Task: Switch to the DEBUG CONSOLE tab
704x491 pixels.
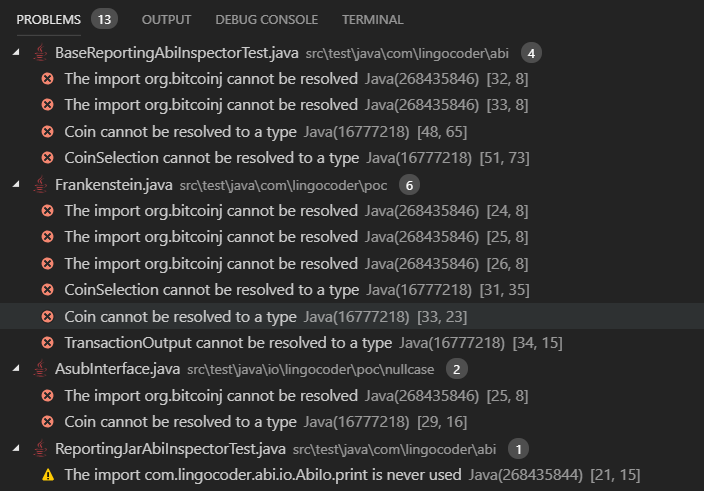Action: coord(266,20)
